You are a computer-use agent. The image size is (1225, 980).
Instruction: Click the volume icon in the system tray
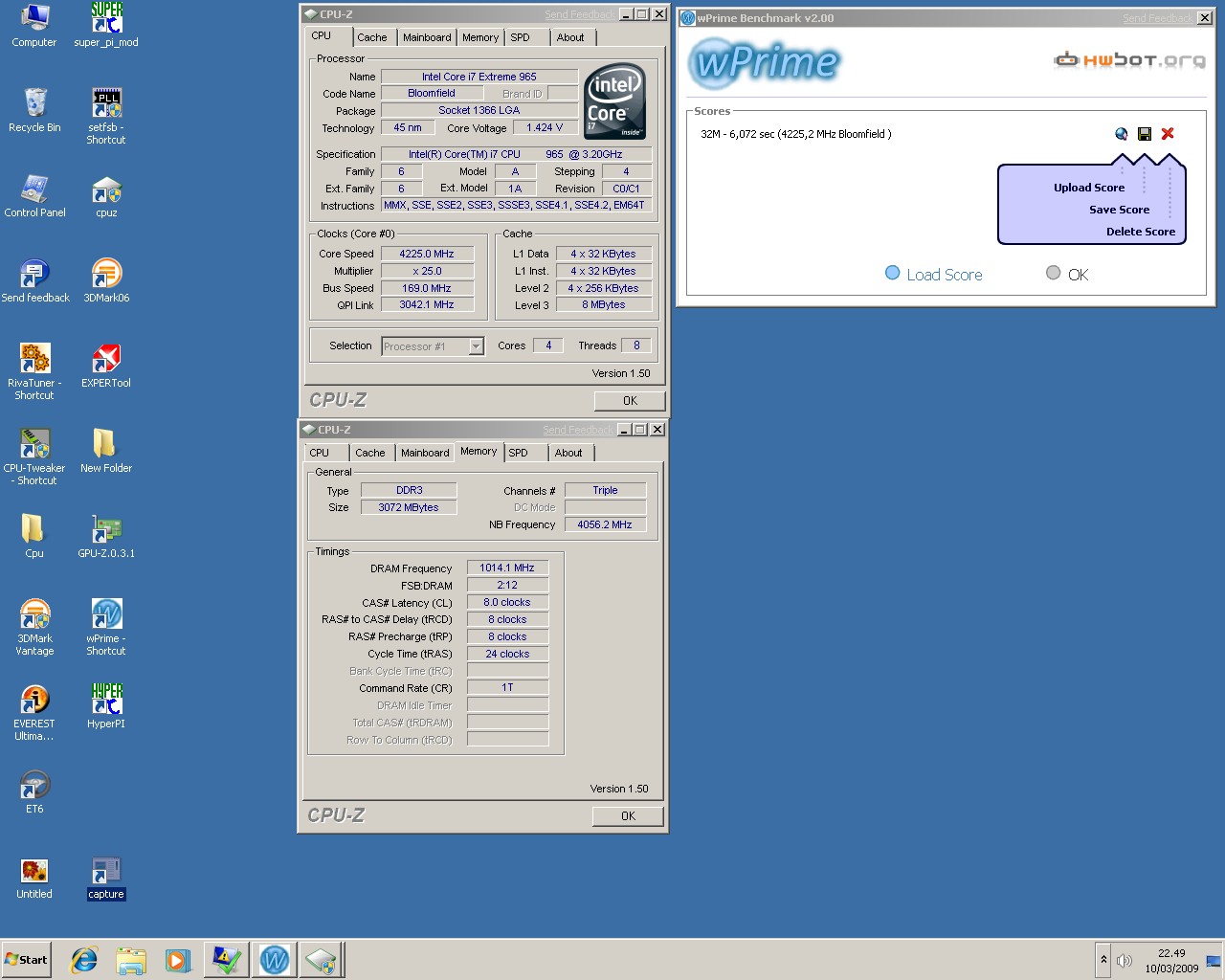pyautogui.click(x=1125, y=960)
